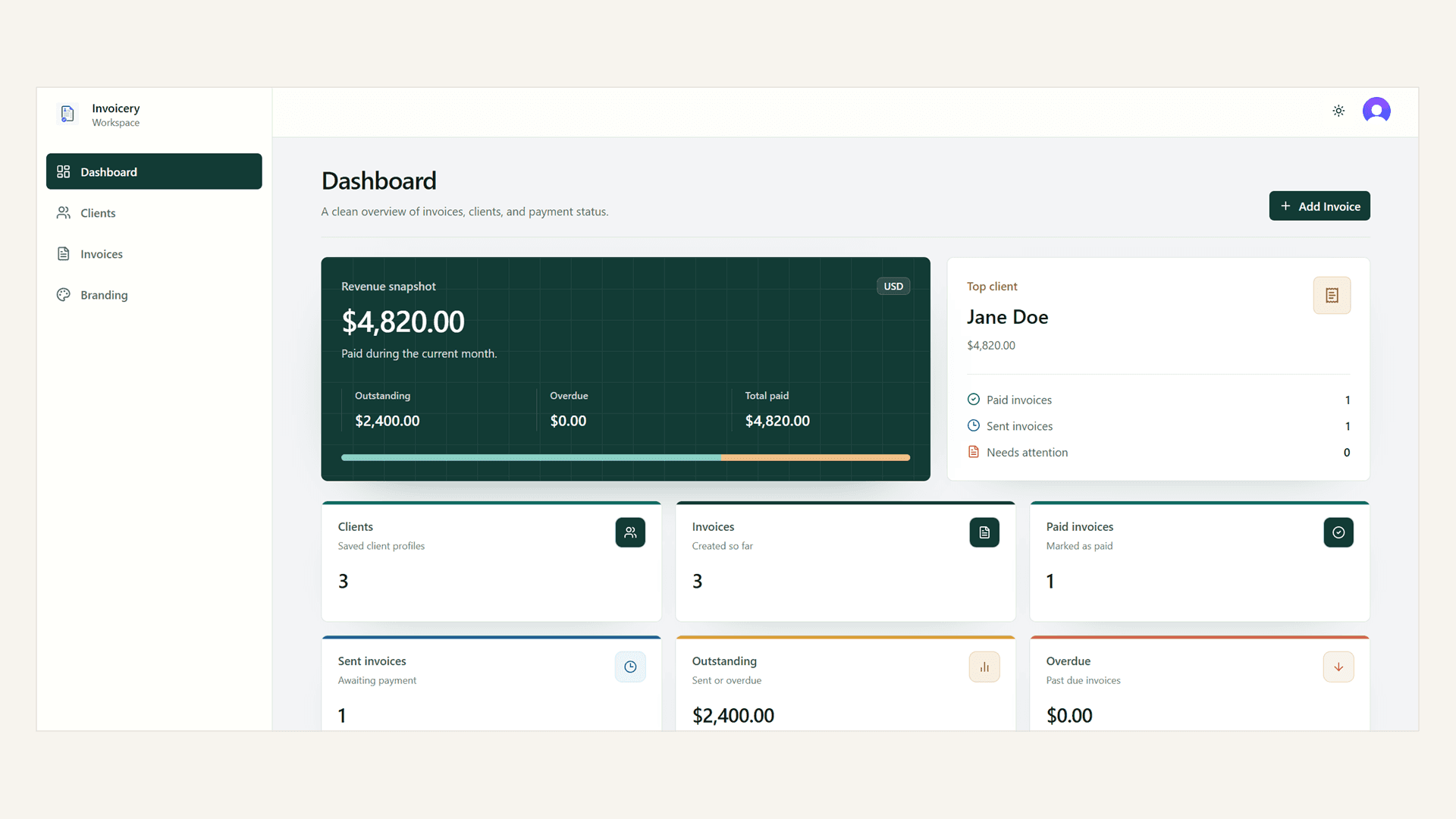The image size is (1456, 819).
Task: Click the Clients card title
Action: pyautogui.click(x=355, y=526)
